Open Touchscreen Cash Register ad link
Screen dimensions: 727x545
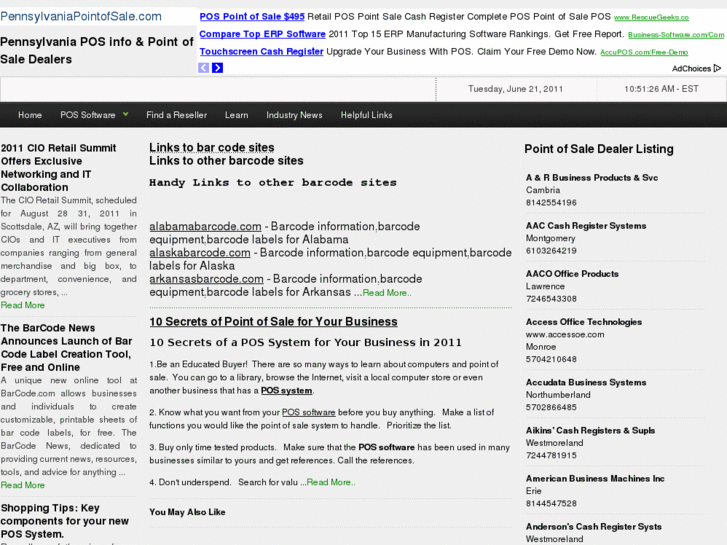click(x=261, y=51)
